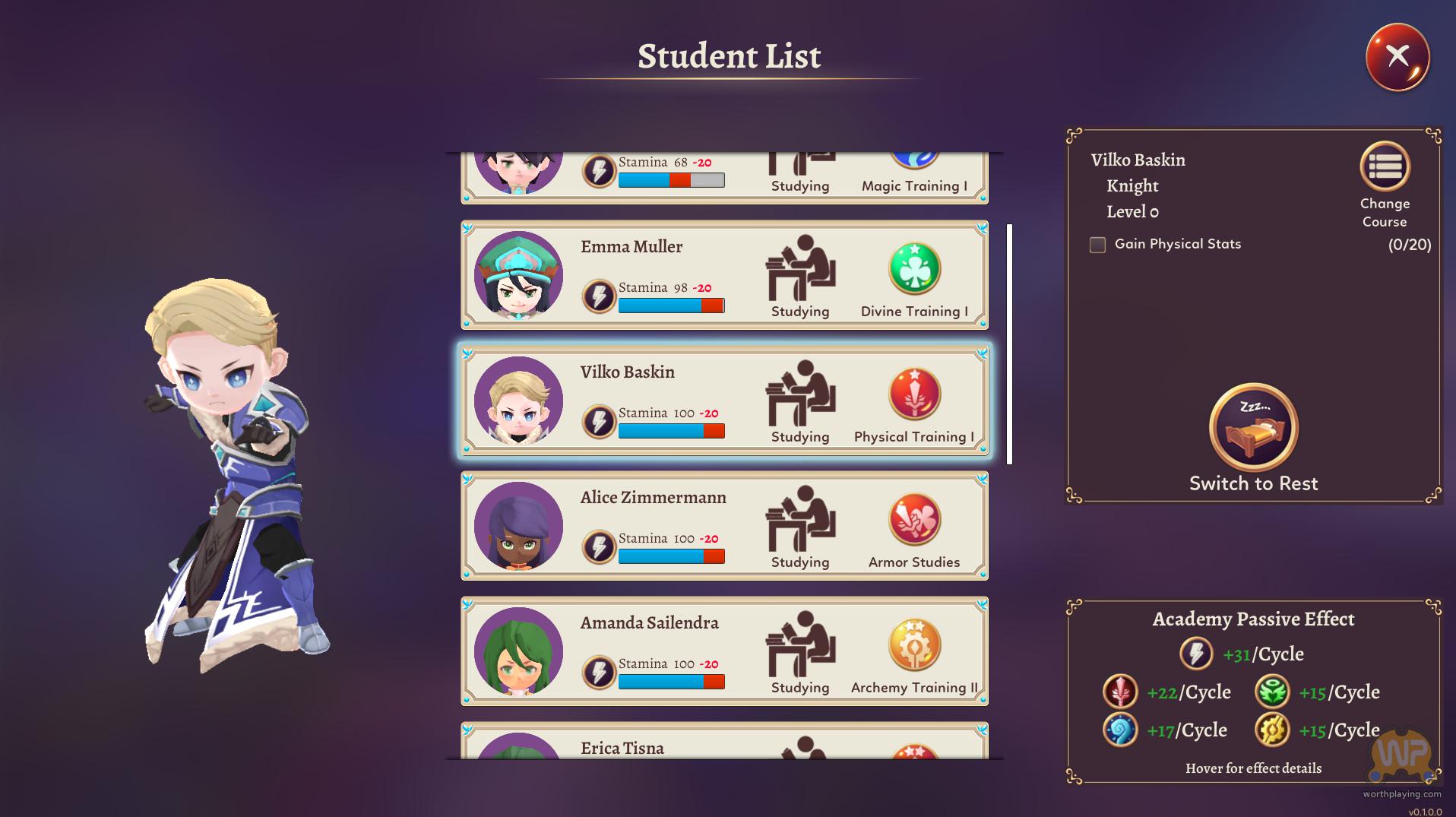Viewport: 1456px width, 817px height.
Task: Click Vilko Baskin's Physical Training I icon
Action: [914, 394]
